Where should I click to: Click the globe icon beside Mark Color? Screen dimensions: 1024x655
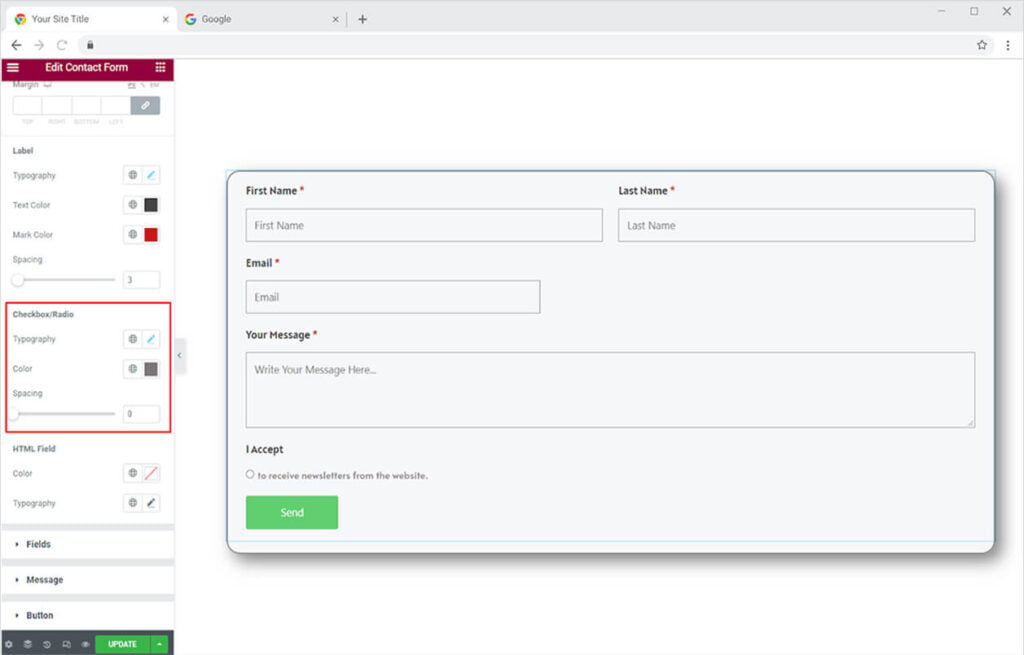[x=132, y=235]
